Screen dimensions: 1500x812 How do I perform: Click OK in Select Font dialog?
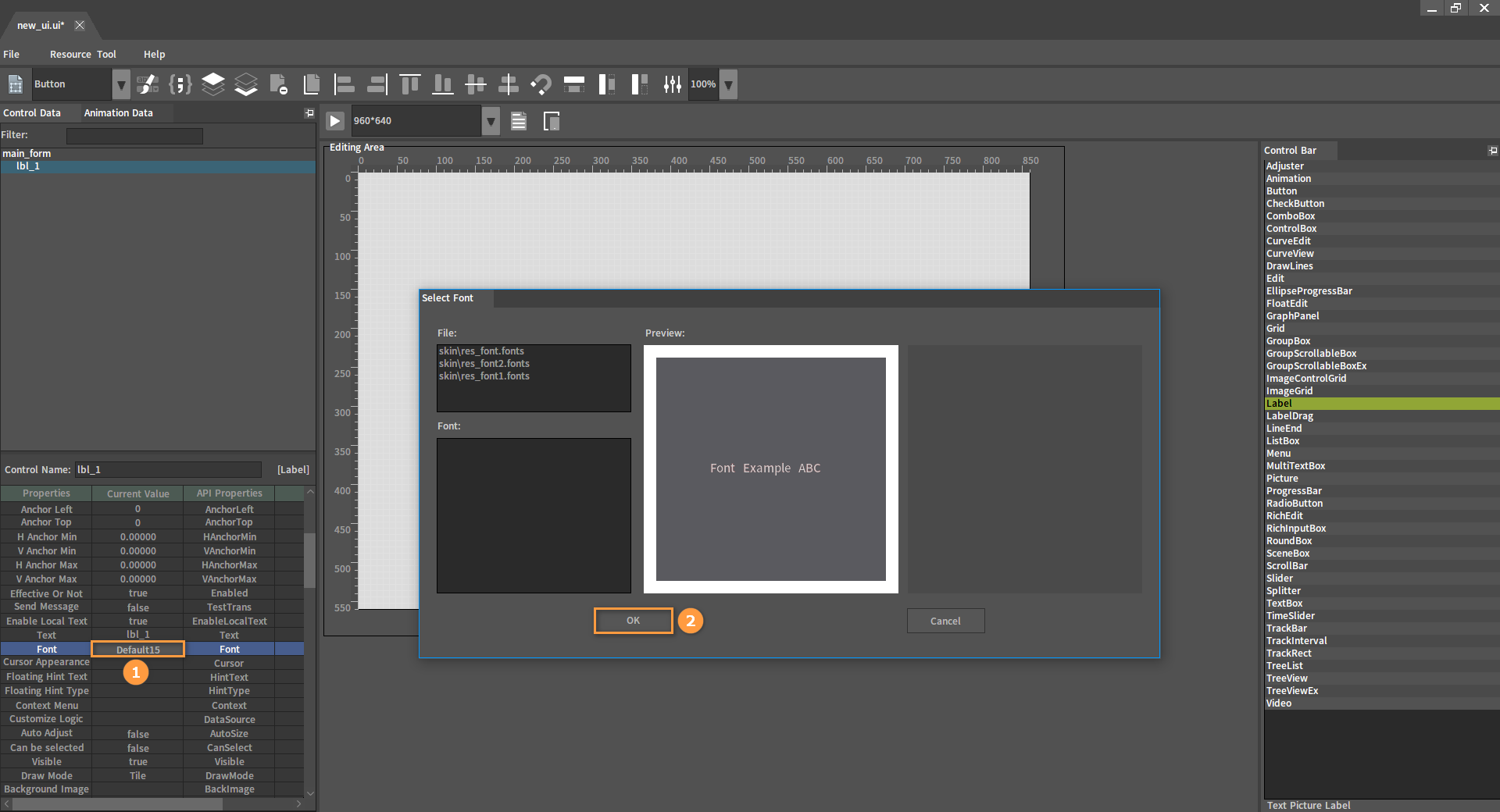coord(633,621)
